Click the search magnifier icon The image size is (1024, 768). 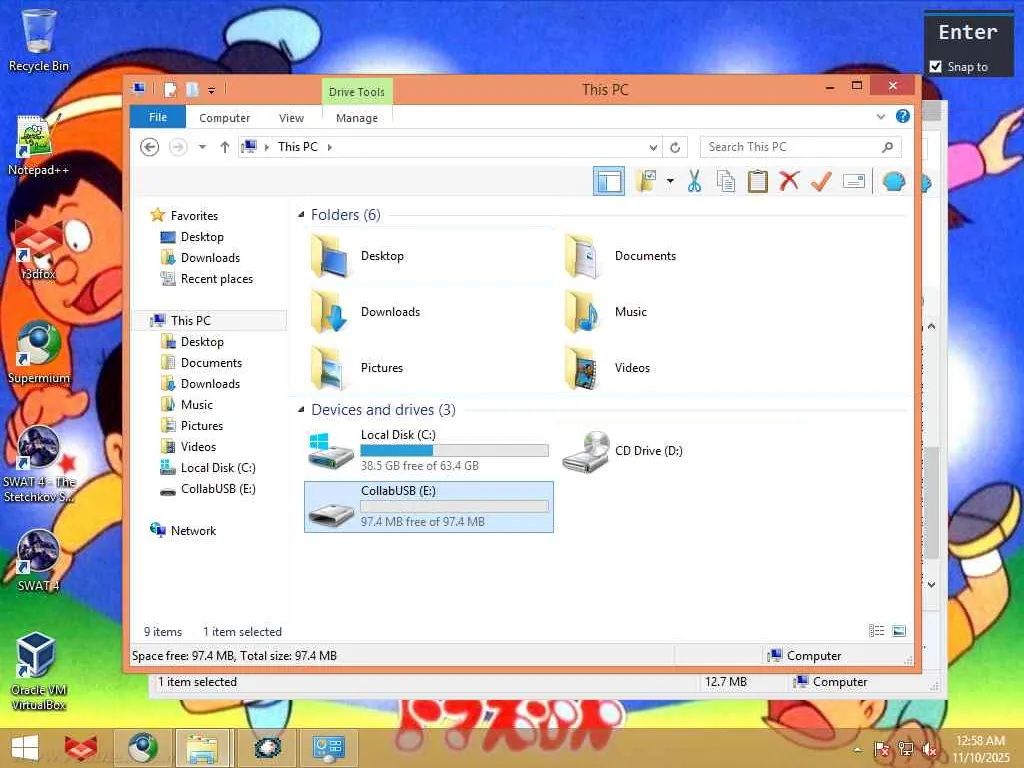pyautogui.click(x=888, y=147)
